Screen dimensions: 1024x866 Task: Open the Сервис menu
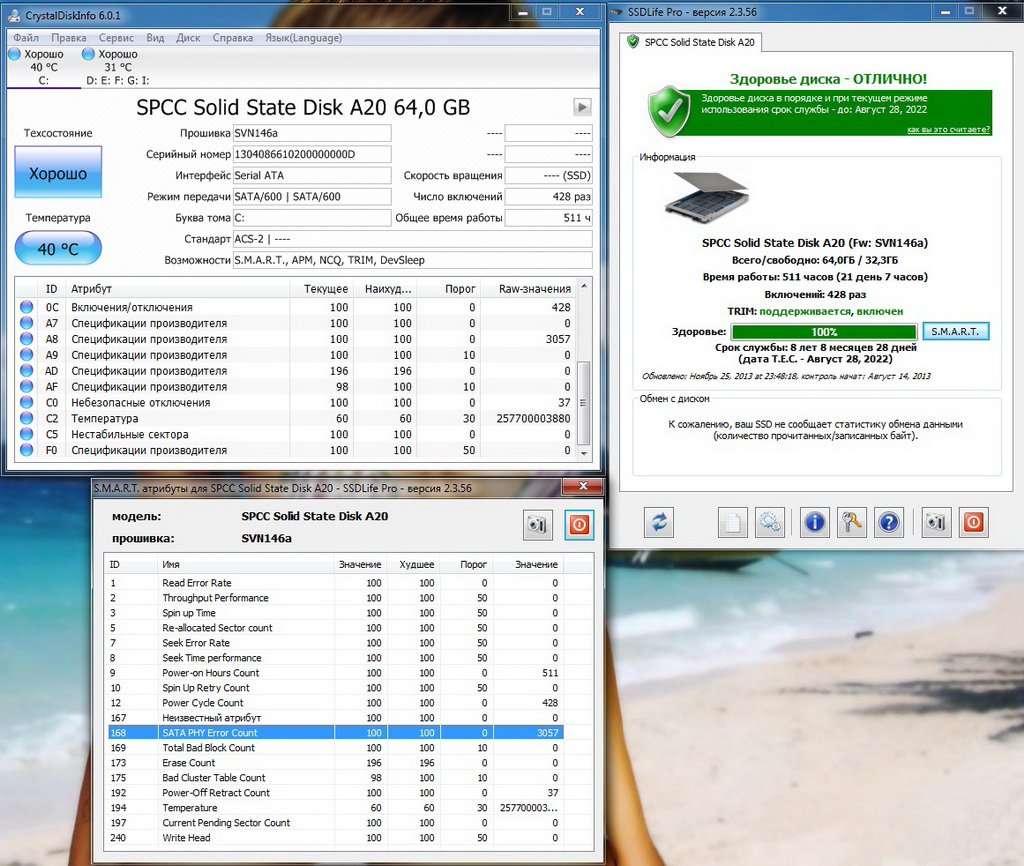tap(116, 38)
